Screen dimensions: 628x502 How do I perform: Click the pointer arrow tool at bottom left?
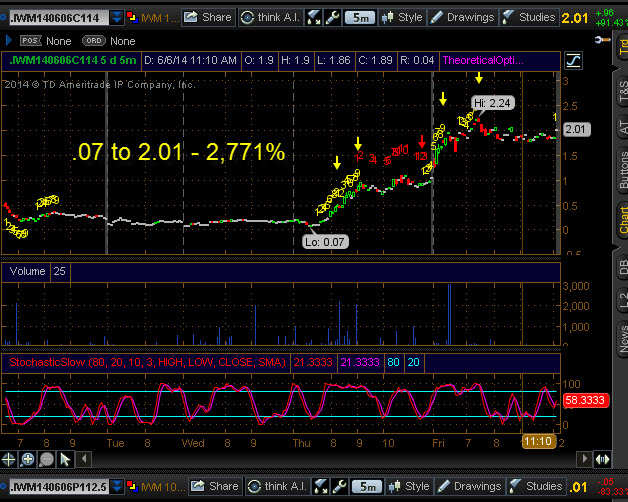(x=65, y=459)
